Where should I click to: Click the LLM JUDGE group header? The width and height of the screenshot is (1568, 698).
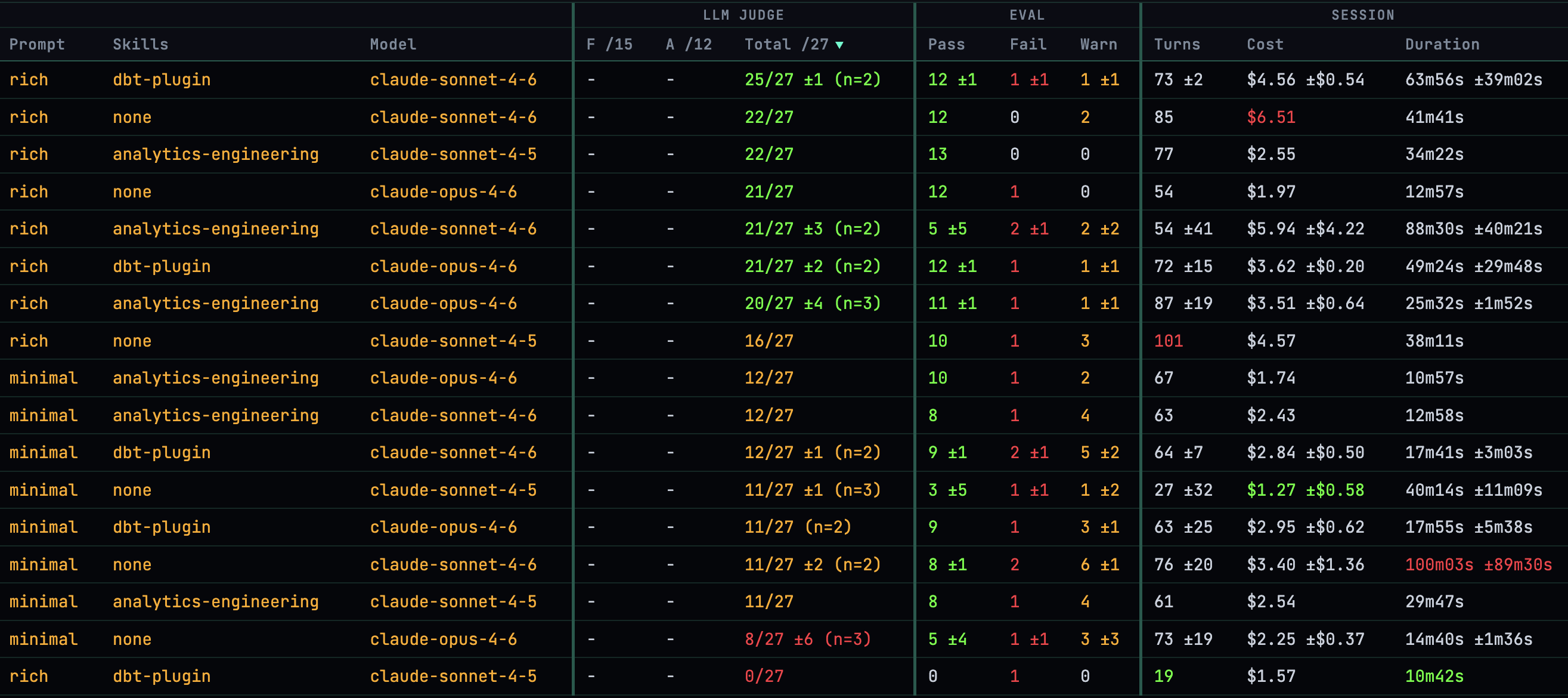pyautogui.click(x=743, y=15)
